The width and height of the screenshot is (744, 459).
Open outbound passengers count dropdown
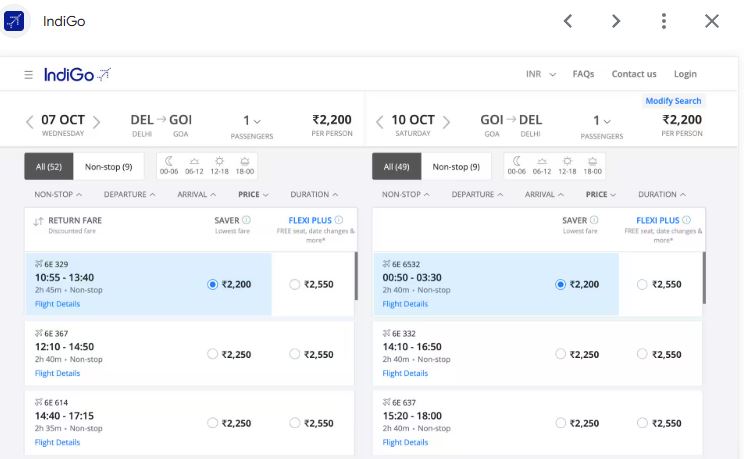[x=252, y=121]
